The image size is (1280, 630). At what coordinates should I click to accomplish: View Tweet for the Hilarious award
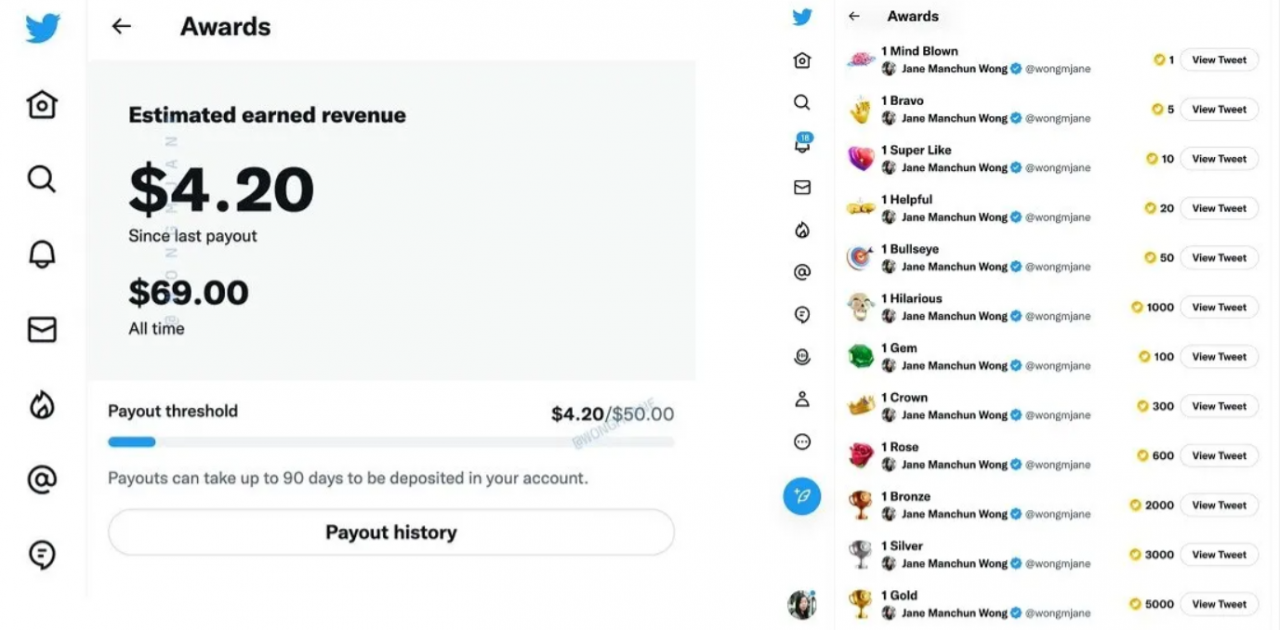[1219, 307]
